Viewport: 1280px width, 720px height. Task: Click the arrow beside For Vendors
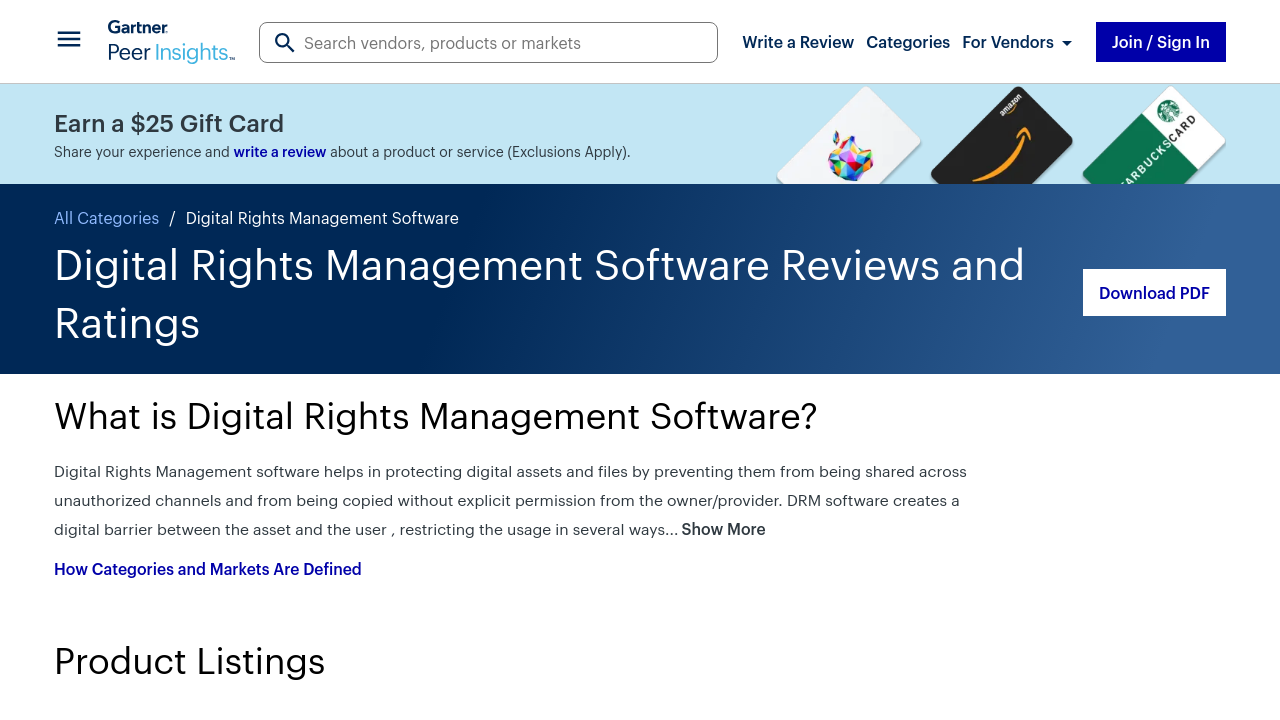tap(1067, 43)
